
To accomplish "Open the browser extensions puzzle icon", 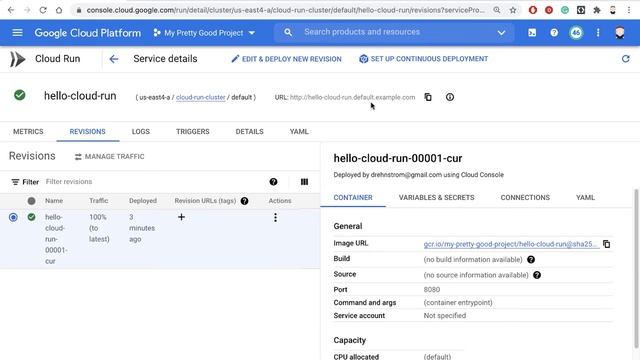I will tap(597, 10).
